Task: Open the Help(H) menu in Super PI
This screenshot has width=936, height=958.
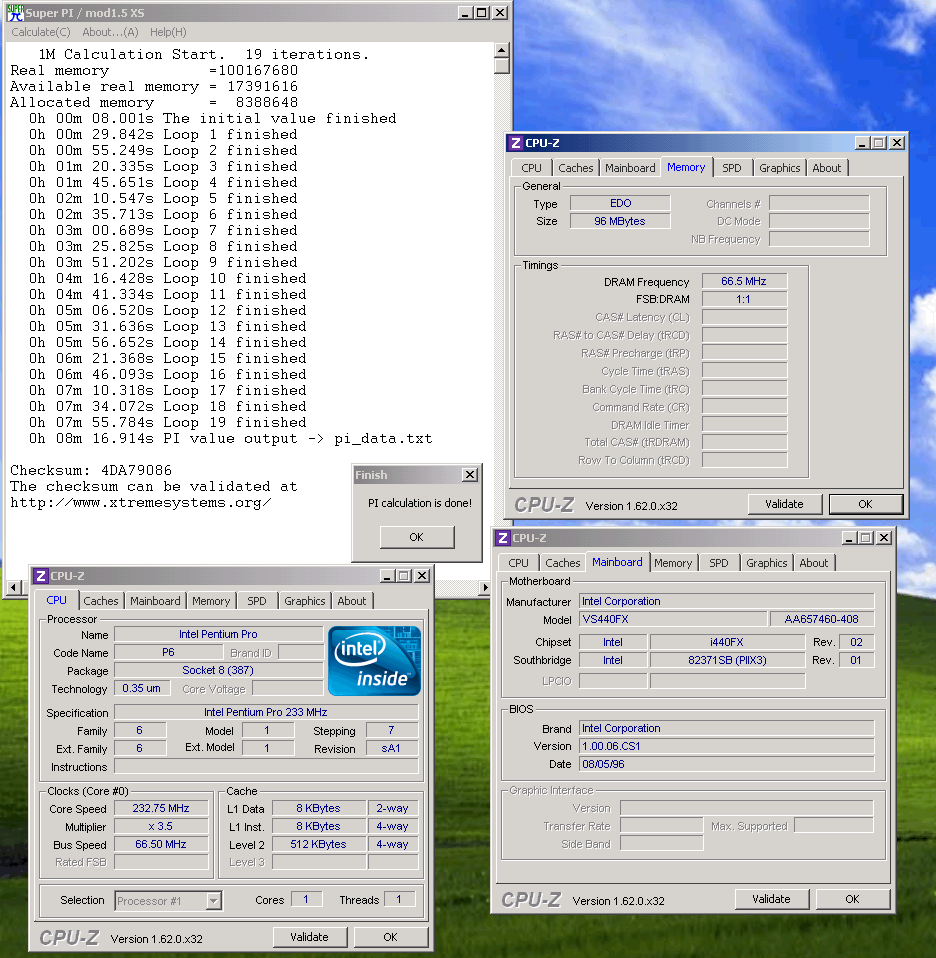Action: click(x=168, y=32)
